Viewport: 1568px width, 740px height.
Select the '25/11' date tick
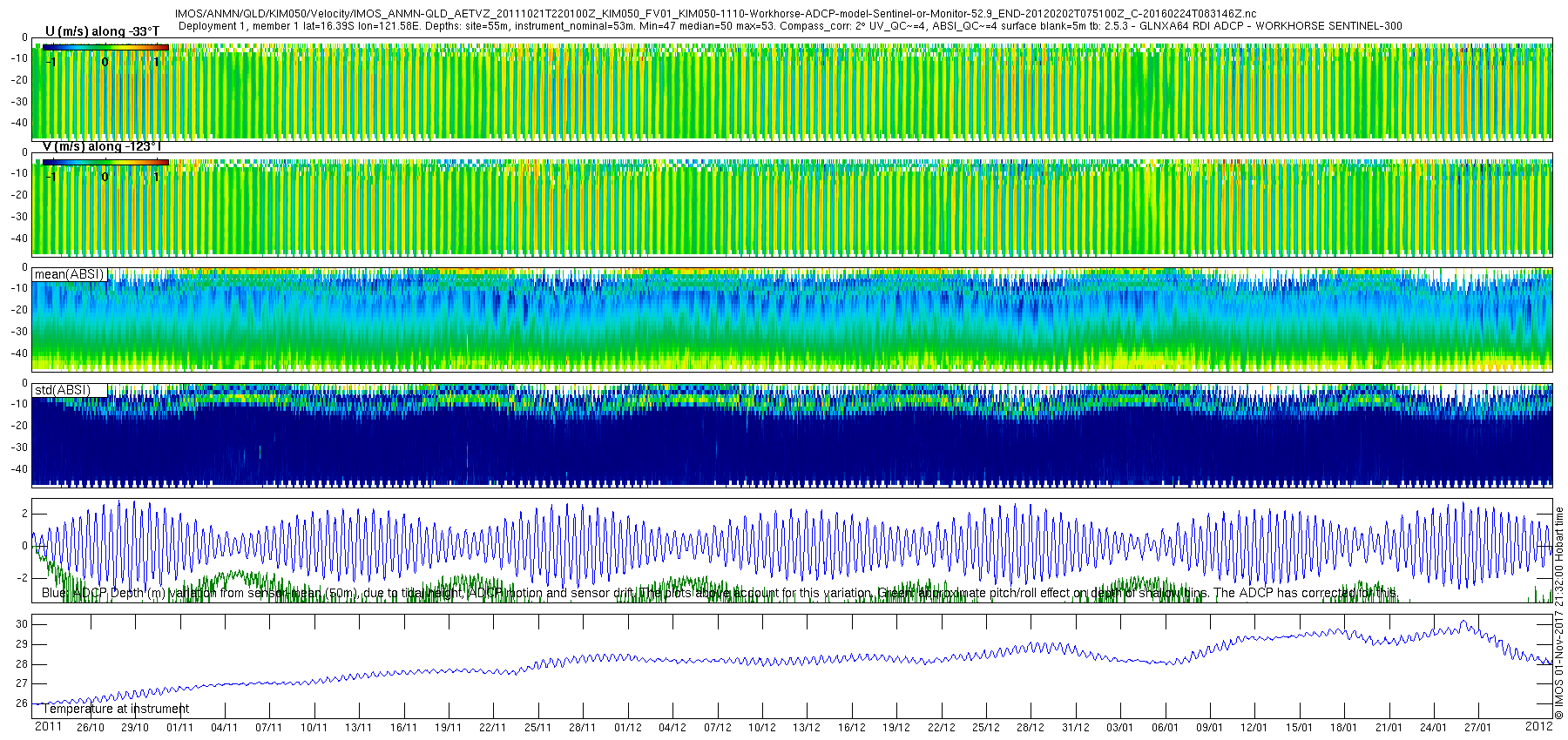point(538,728)
